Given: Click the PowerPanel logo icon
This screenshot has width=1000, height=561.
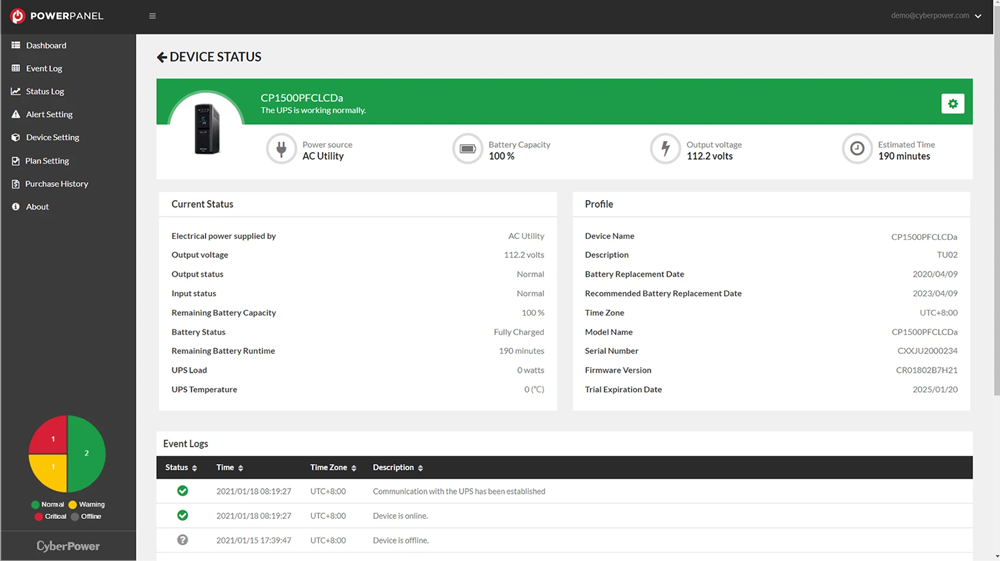Looking at the screenshot, I should pos(18,16).
